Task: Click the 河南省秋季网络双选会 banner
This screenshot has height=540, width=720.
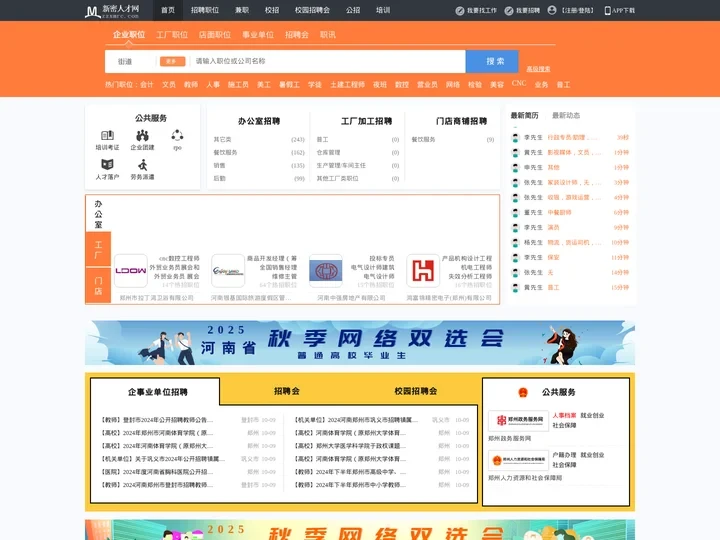Action: [360, 343]
